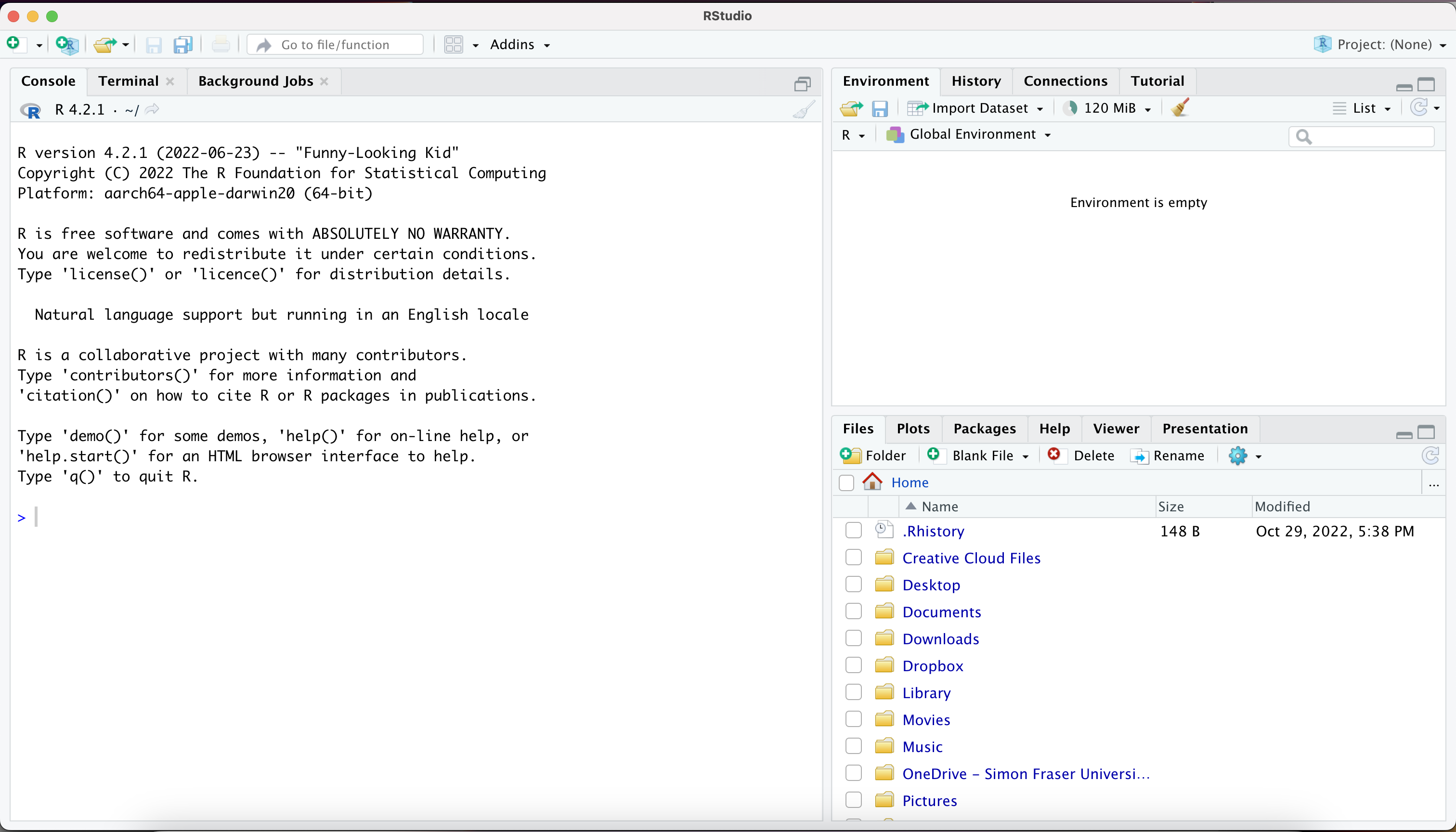Switch to the Terminal tab
The width and height of the screenshot is (1456, 832).
[129, 81]
